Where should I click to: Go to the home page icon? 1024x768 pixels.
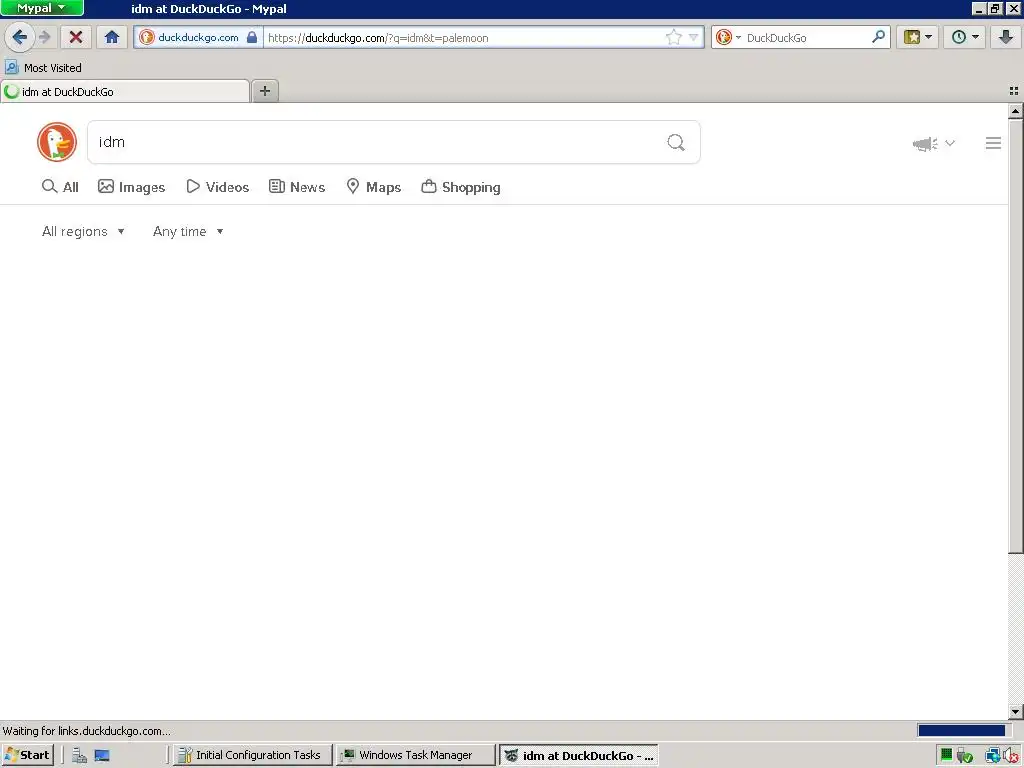pos(112,37)
